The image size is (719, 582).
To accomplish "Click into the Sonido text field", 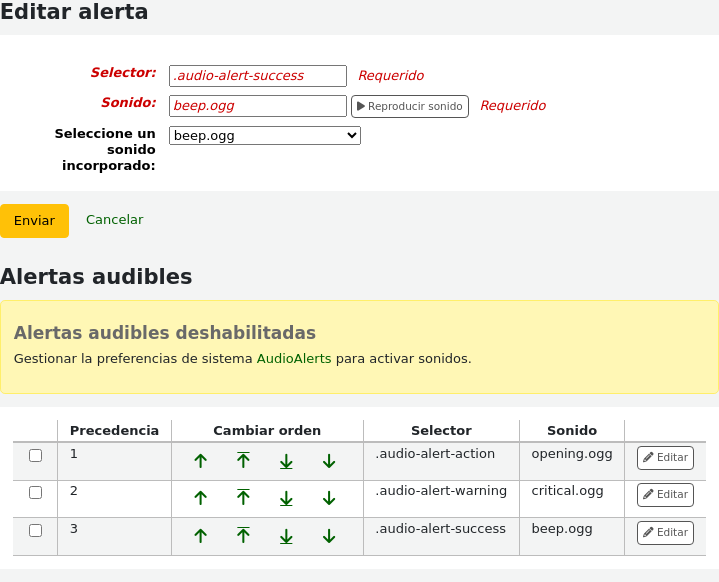I will (258, 106).
